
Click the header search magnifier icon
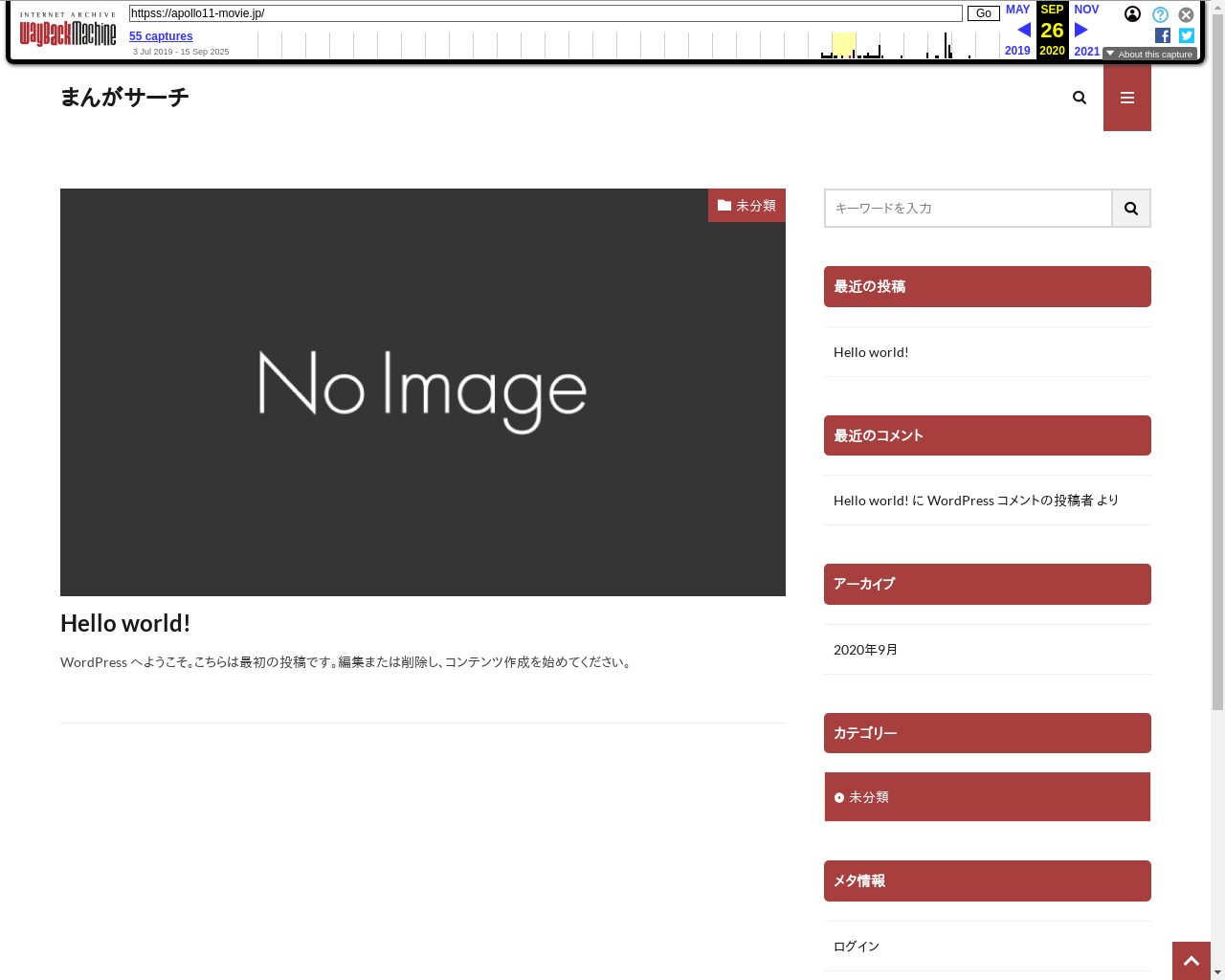(x=1080, y=98)
